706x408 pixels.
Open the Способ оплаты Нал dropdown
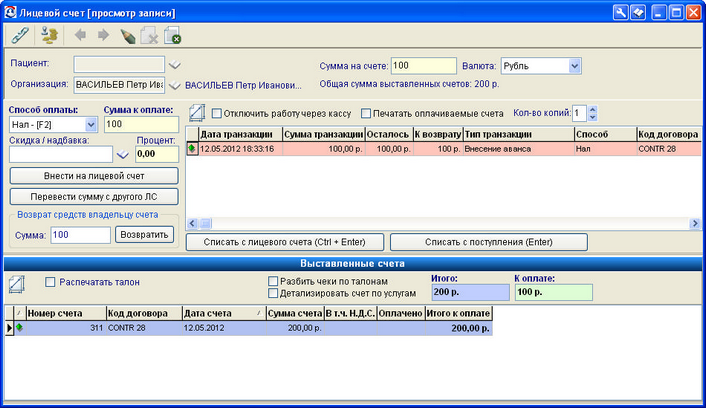point(91,125)
